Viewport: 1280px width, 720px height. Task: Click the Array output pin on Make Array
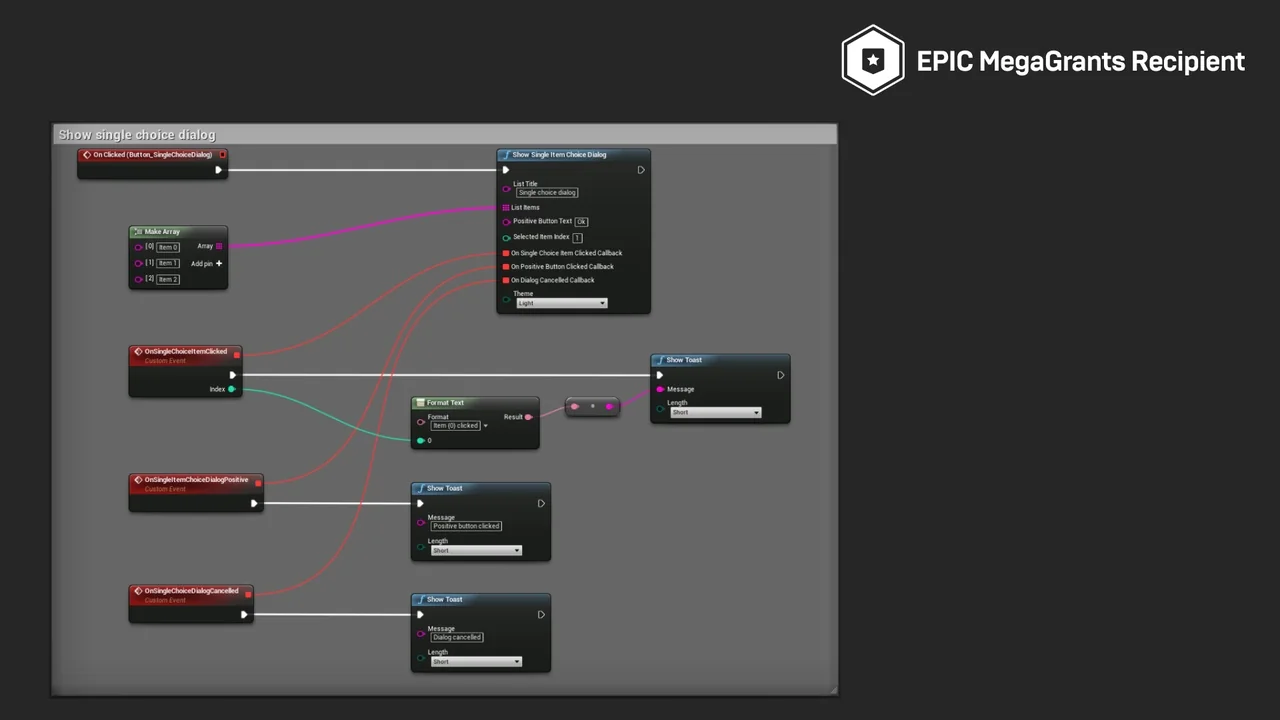tap(219, 246)
